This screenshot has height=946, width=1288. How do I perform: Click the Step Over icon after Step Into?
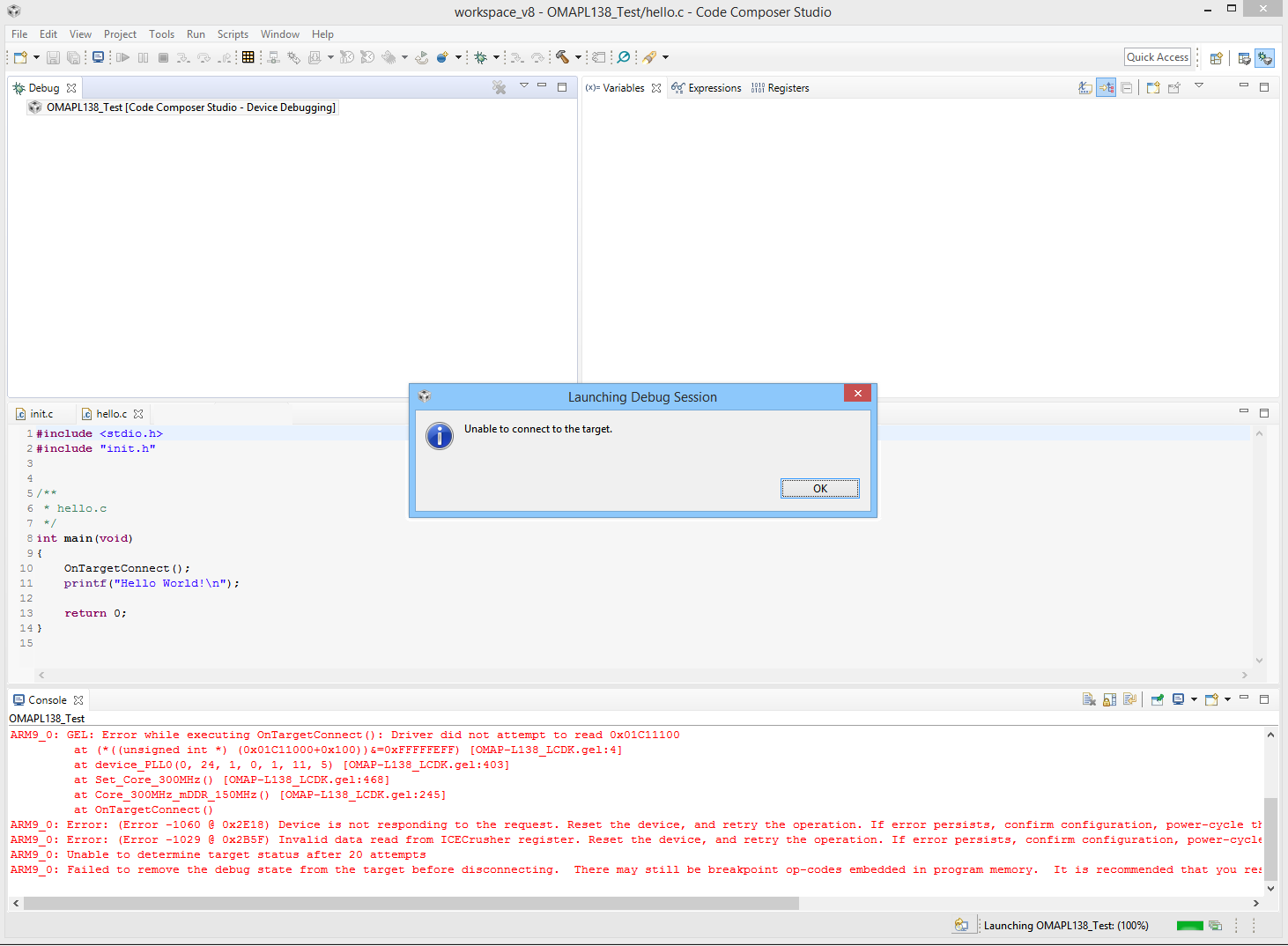point(204,57)
